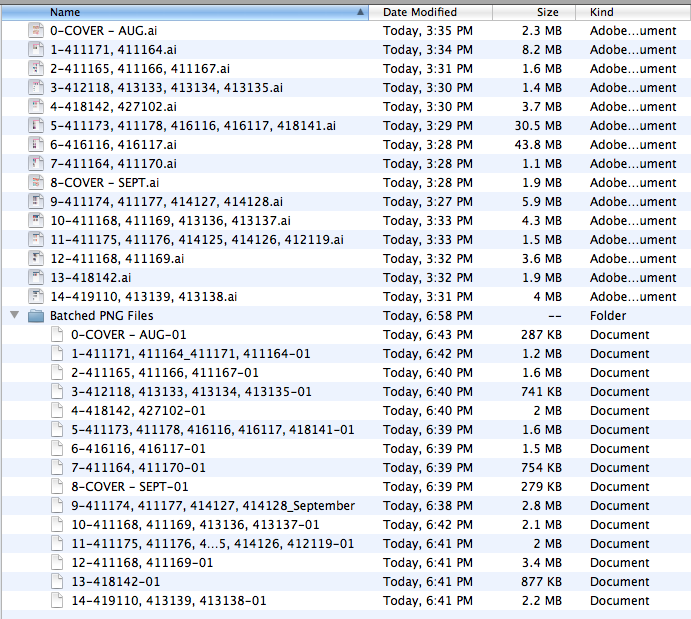Select the file name 0-COVER - AUG.ai
The width and height of the screenshot is (691, 619).
(104, 30)
